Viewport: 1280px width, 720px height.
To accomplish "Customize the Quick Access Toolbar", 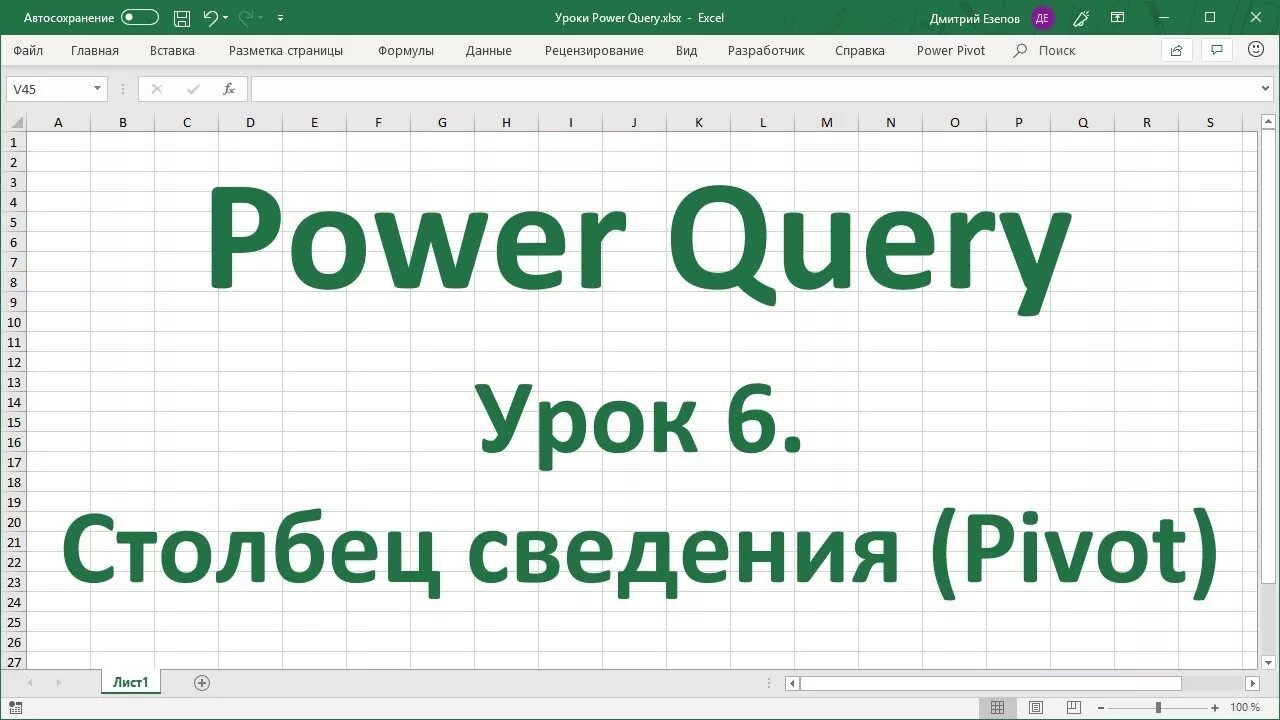I will [280, 18].
